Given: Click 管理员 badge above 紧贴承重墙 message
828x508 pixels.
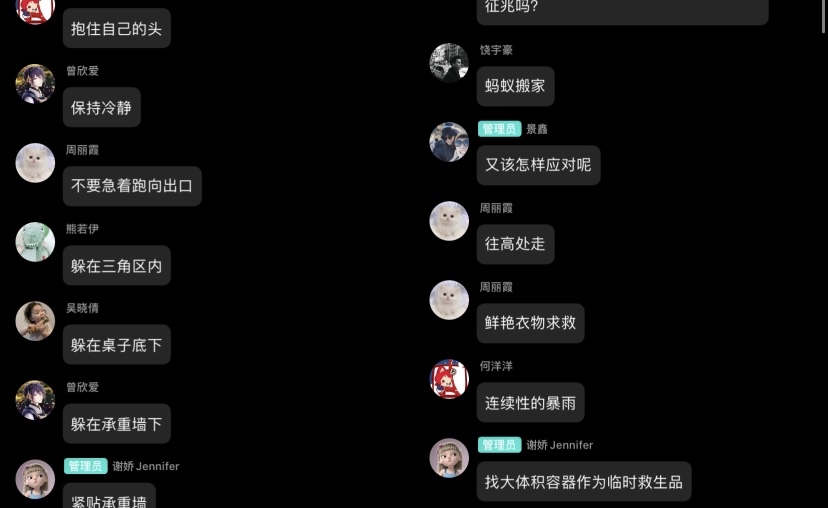Looking at the screenshot, I should [86, 466].
